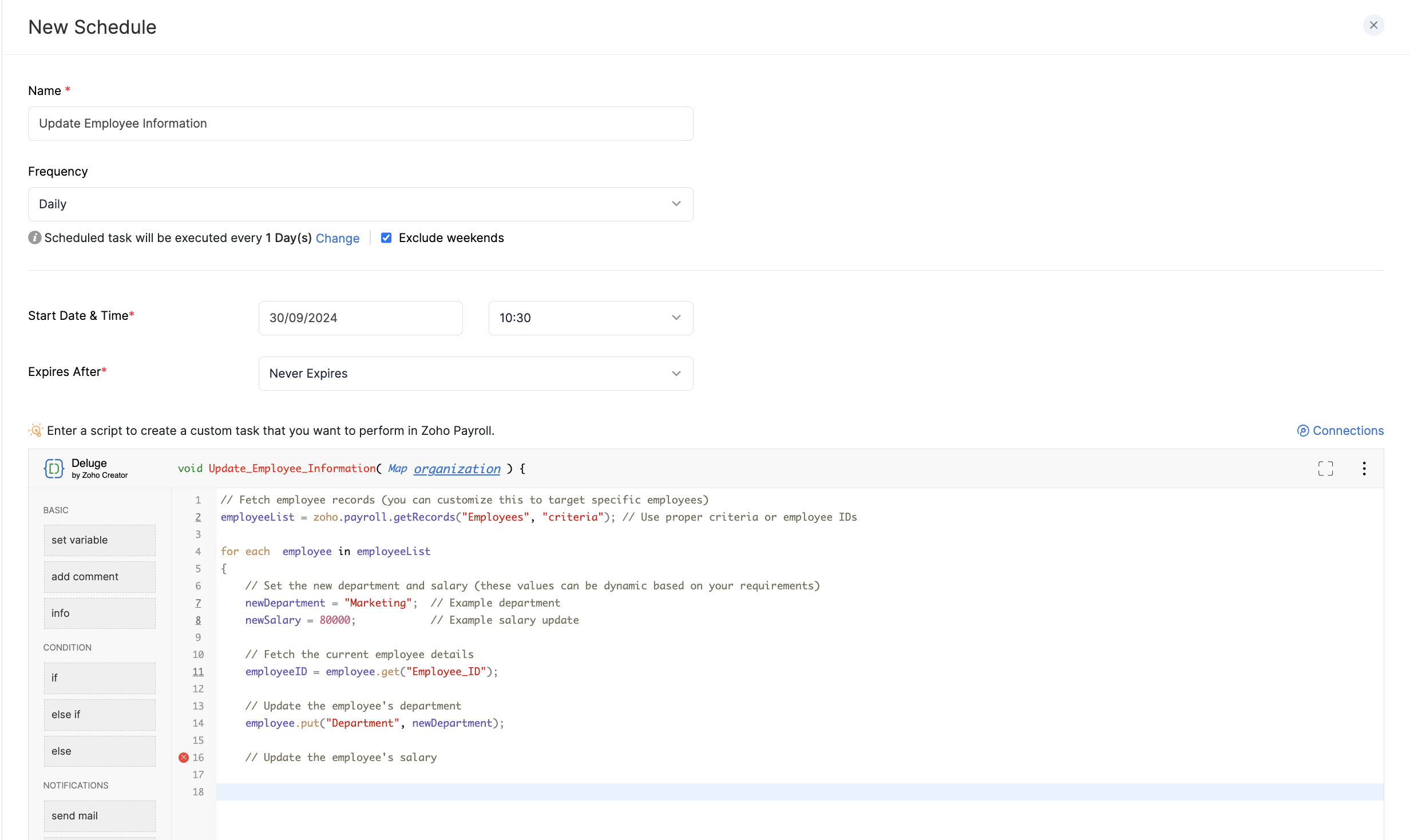1410x840 pixels.
Task: Click the circular Connections icon
Action: (1303, 430)
